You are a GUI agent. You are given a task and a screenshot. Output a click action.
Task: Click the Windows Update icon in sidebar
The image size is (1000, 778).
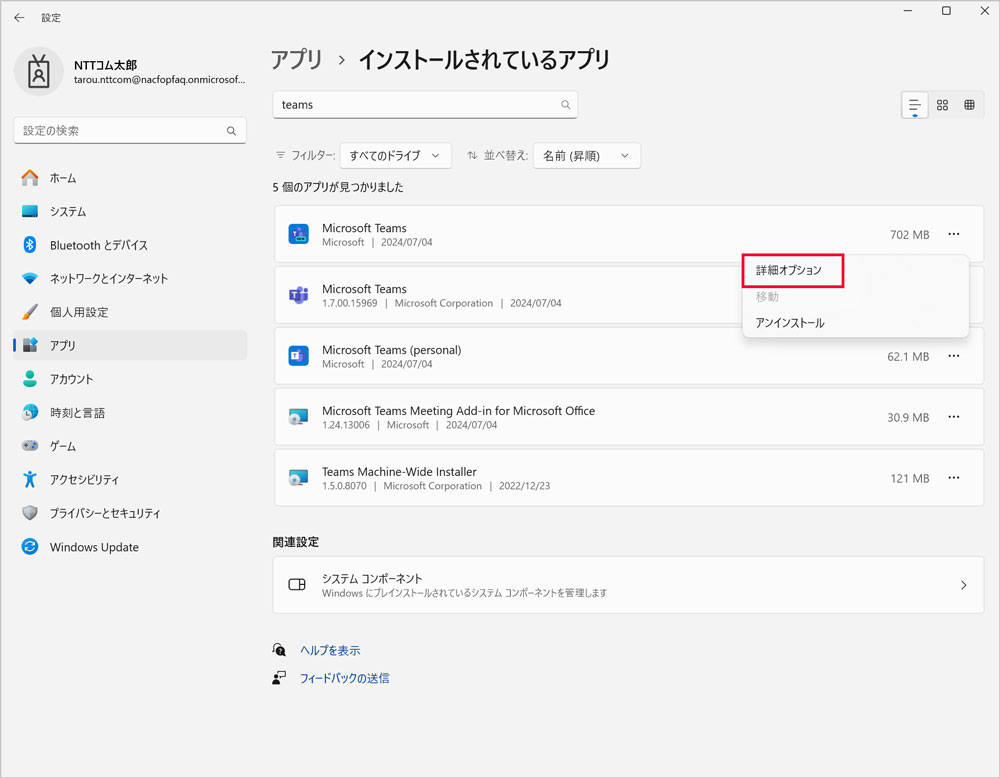point(29,547)
